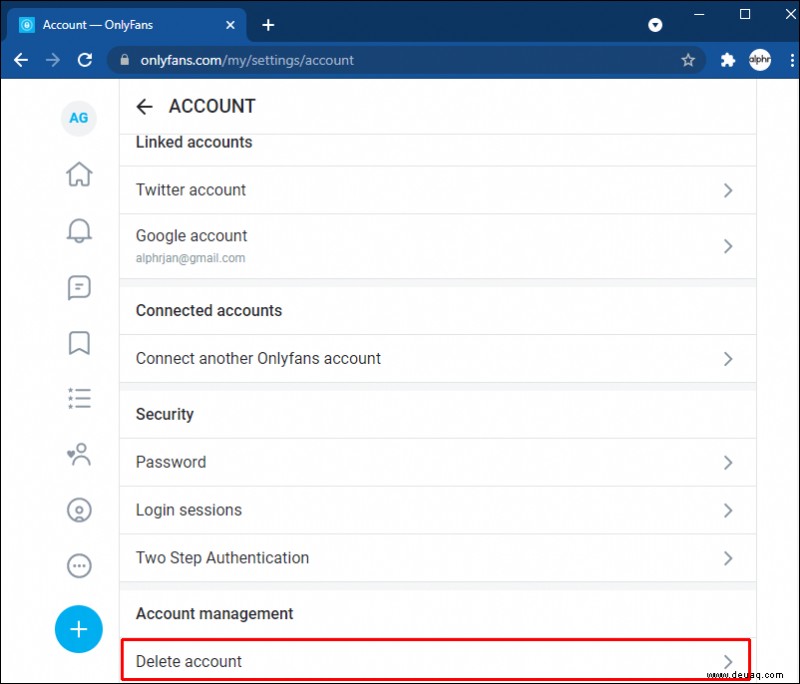
Task: Click the browser Forward navigation arrow
Action: pyautogui.click(x=53, y=60)
